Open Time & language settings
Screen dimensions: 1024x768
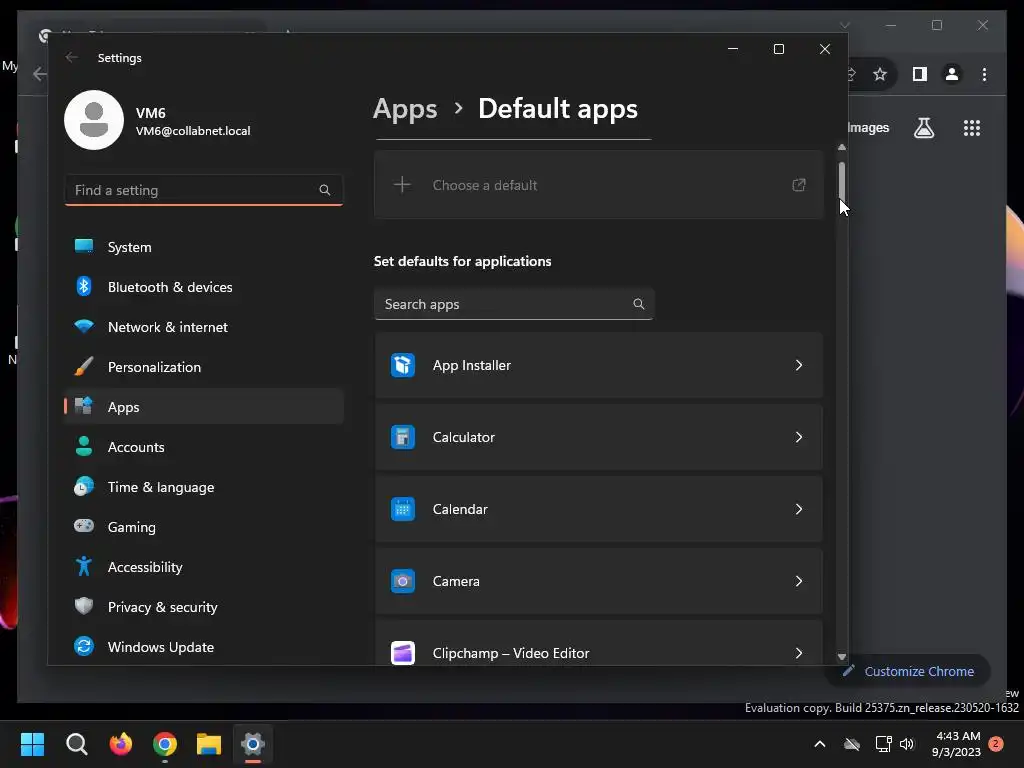pyautogui.click(x=204, y=487)
